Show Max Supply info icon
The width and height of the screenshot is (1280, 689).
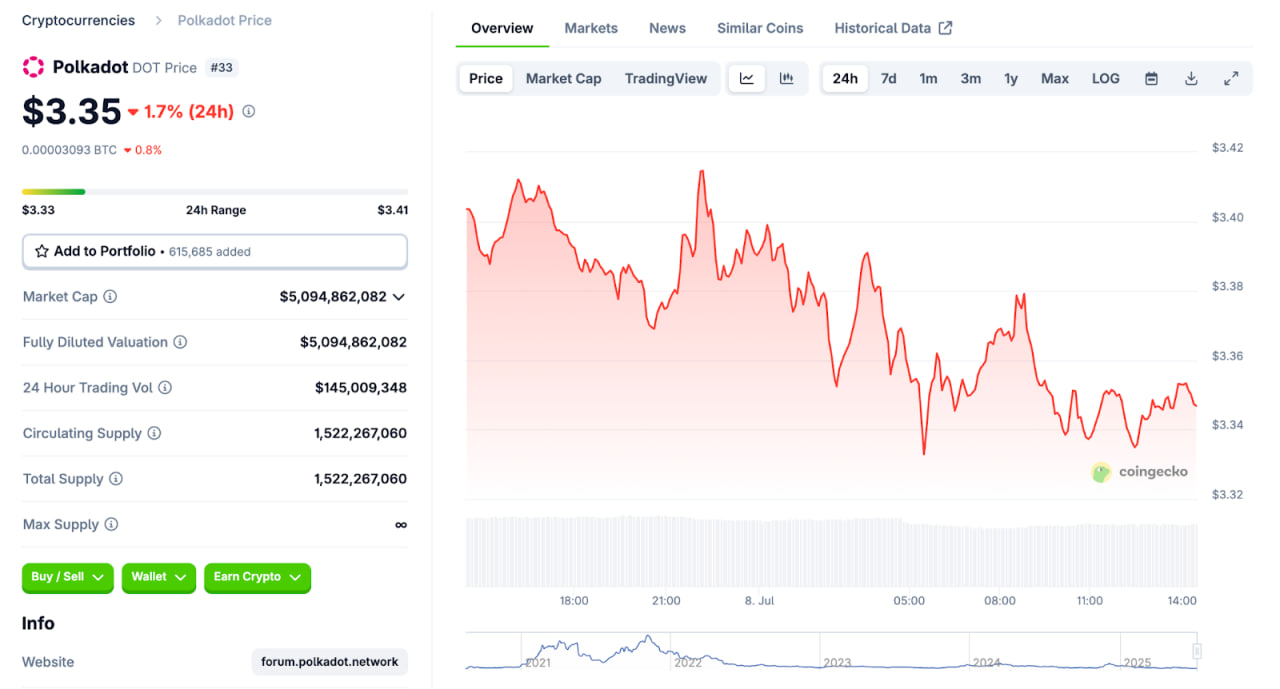[x=111, y=525]
